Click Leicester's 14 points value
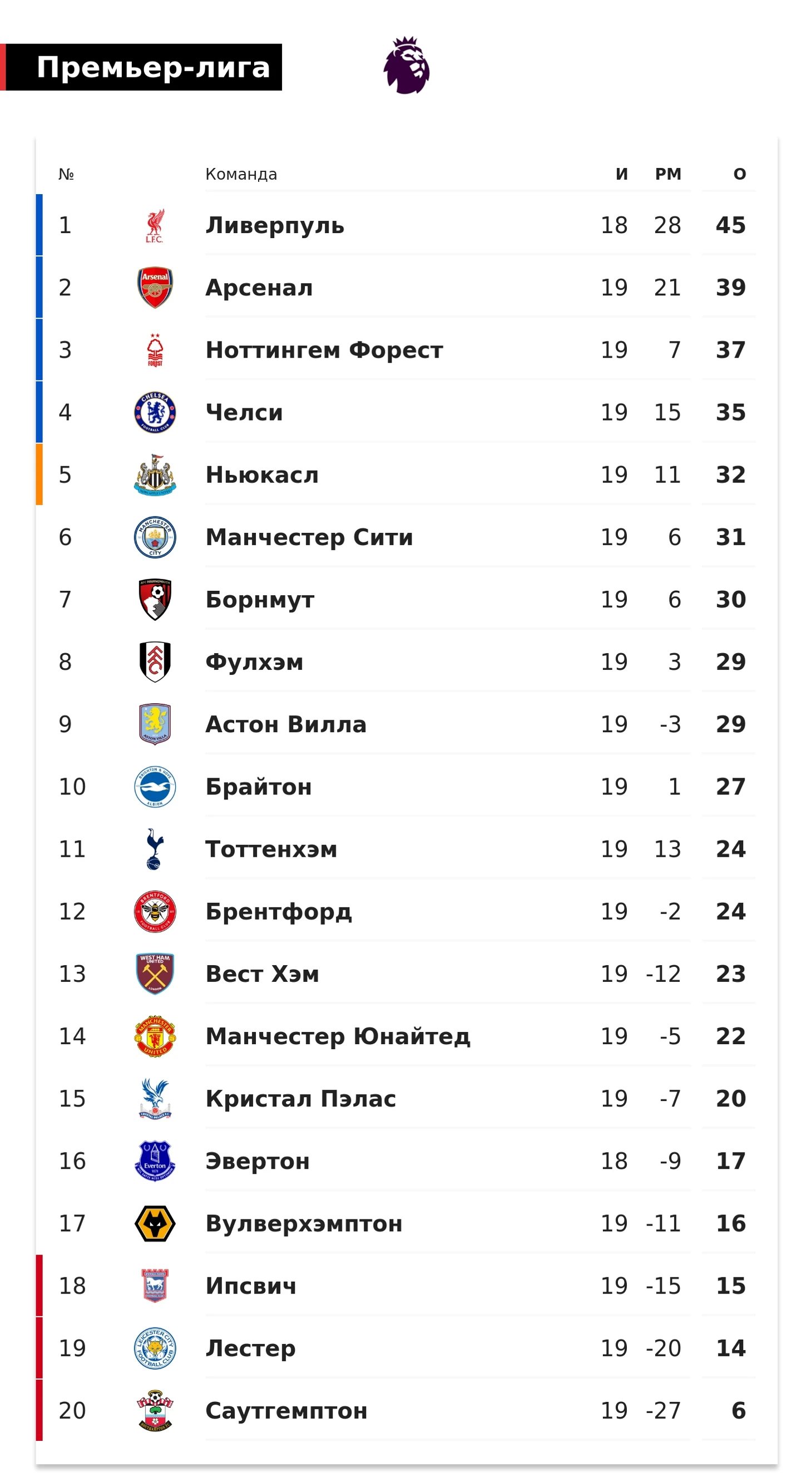The height and width of the screenshot is (1482, 812). click(731, 1348)
